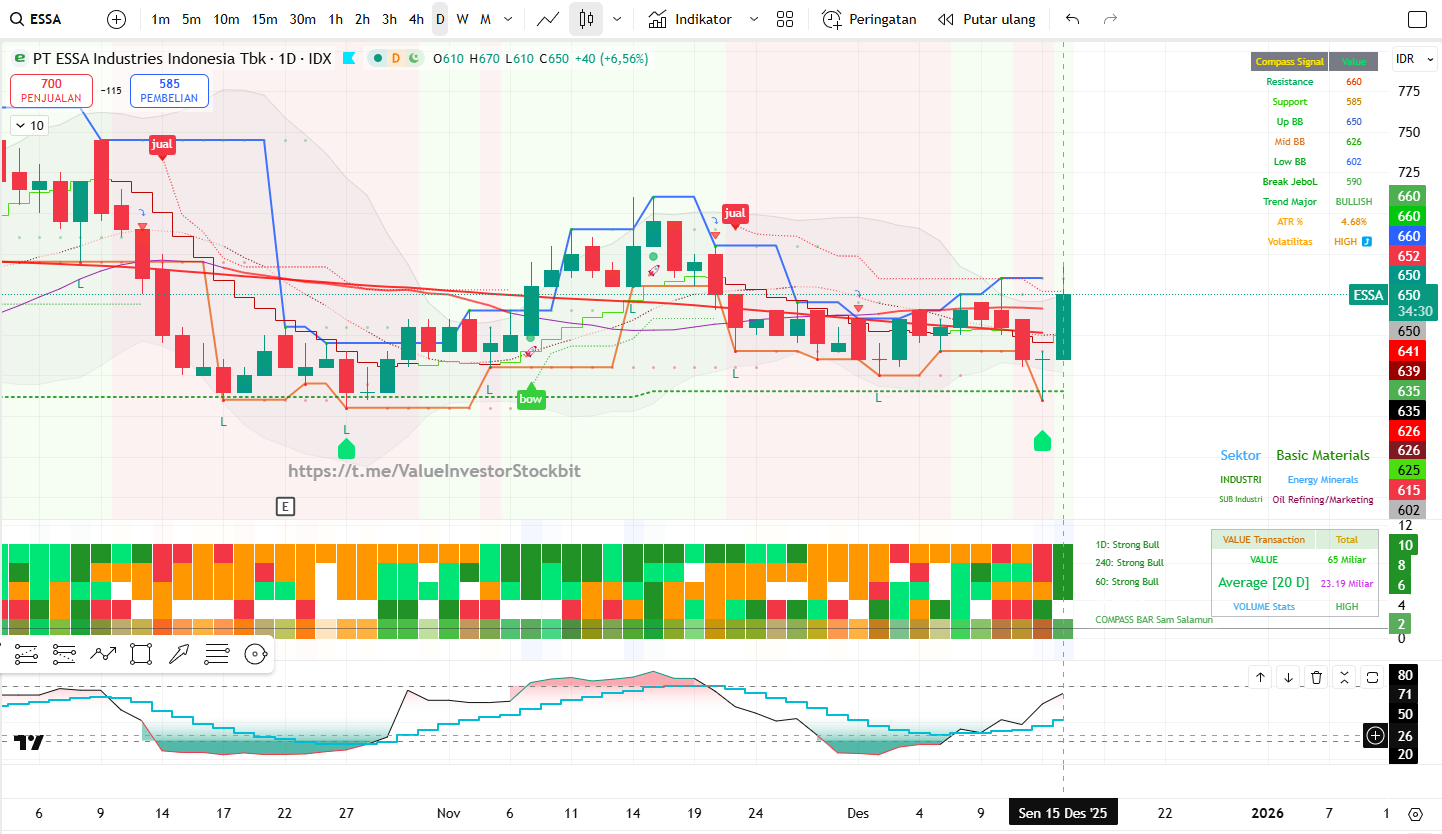This screenshot has height=834, width=1442.
Task: Select the horizontal line drawing tool
Action: click(x=26, y=654)
